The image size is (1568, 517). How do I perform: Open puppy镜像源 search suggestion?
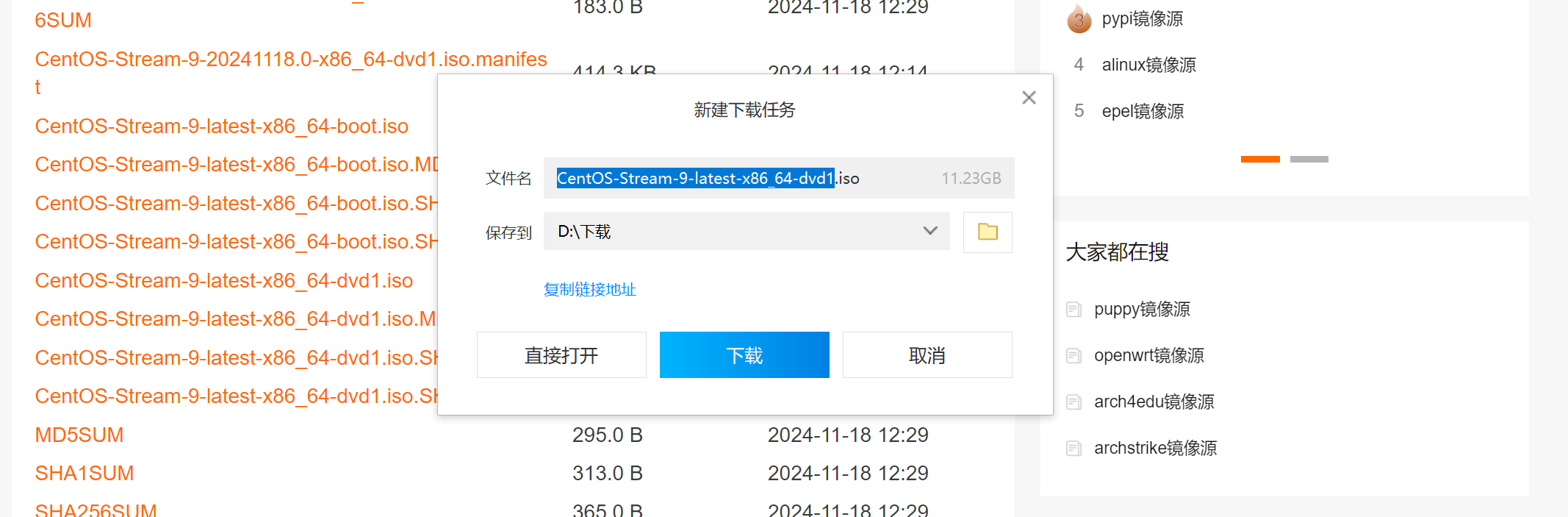click(x=1143, y=310)
